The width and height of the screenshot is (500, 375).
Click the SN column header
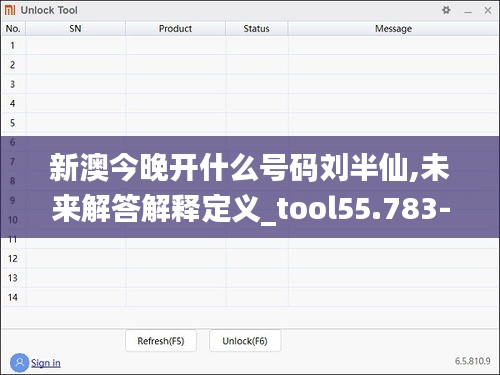pyautogui.click(x=75, y=29)
